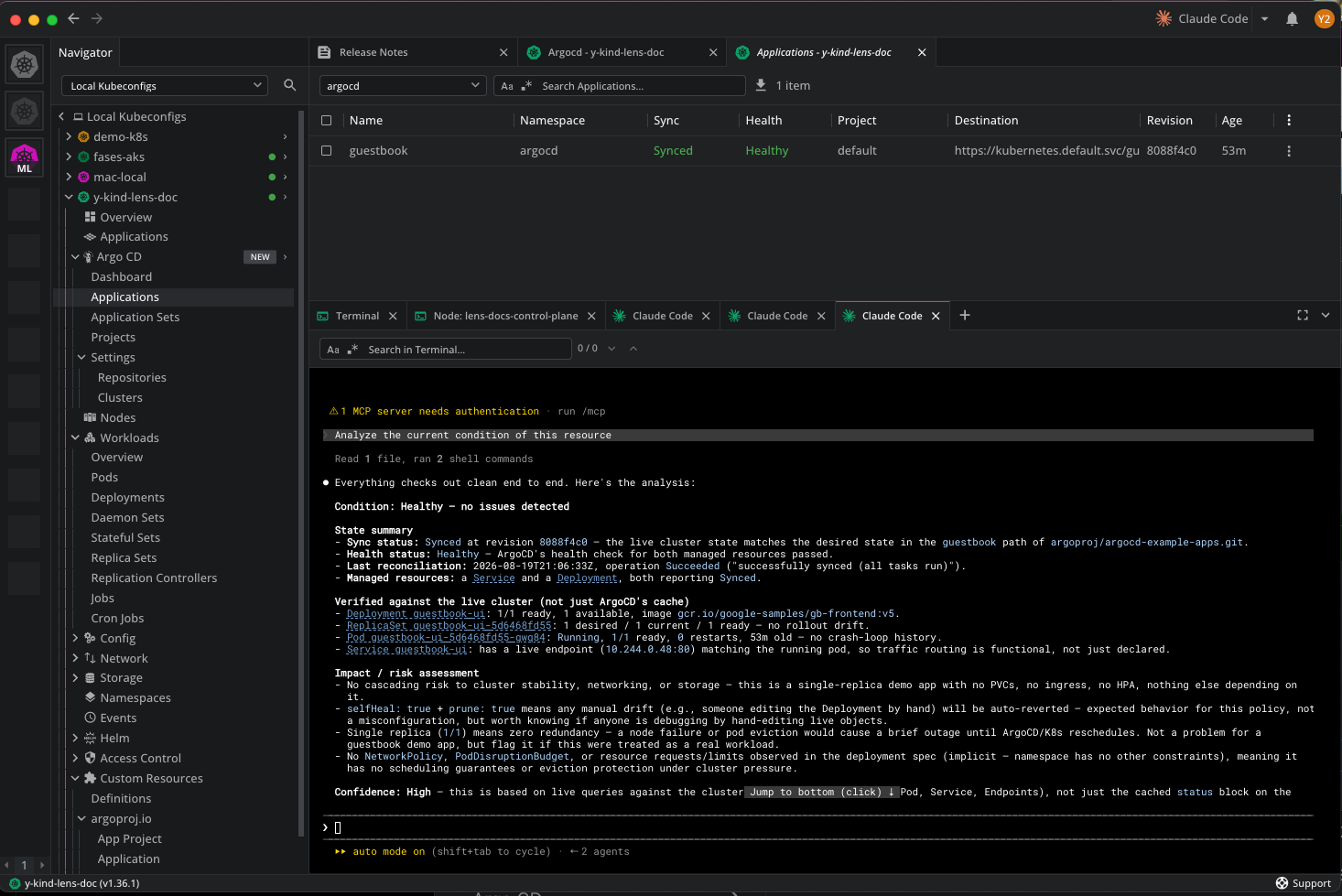Viewport: 1342px width, 896px height.
Task: Collapse the Argo CD section
Action: [75, 257]
